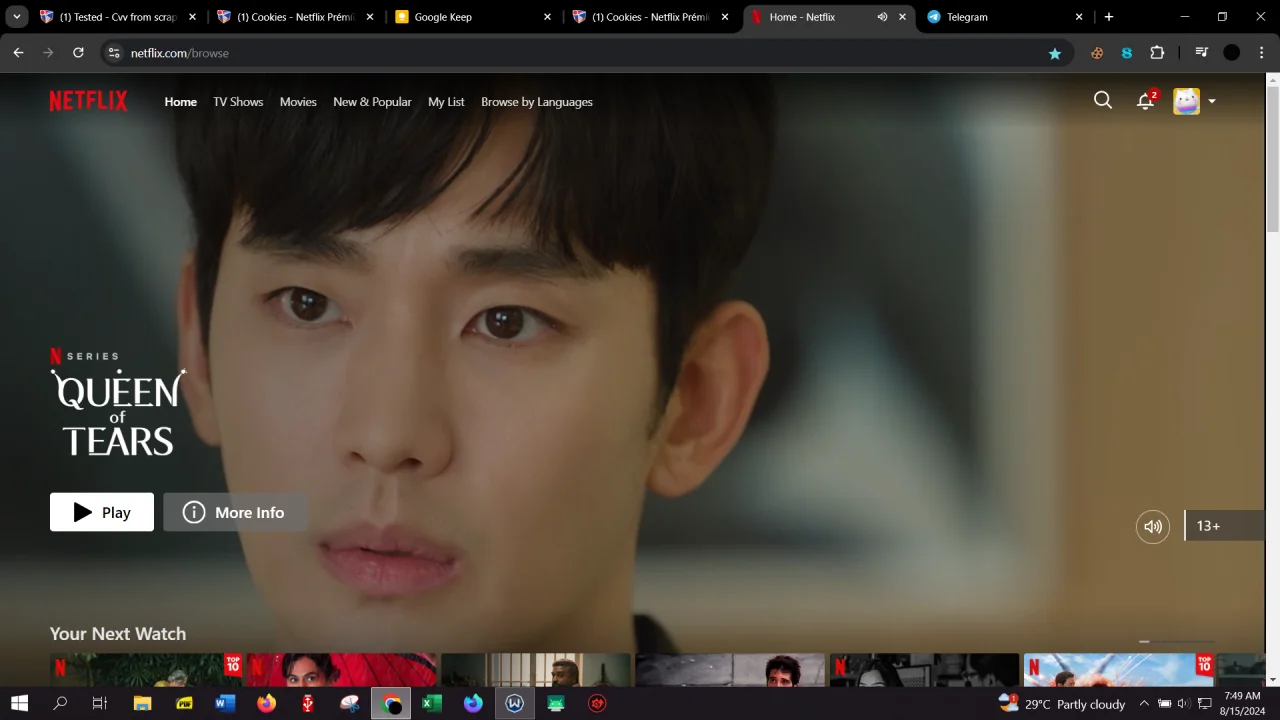Open the red-background Top 10 thumbnail

click(x=341, y=670)
